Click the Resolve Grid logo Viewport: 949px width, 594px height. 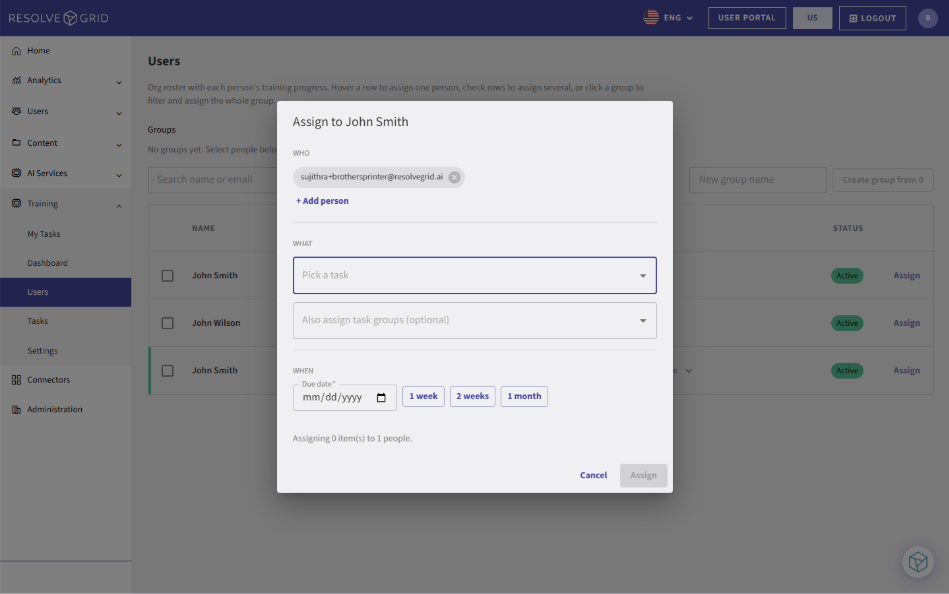59,18
